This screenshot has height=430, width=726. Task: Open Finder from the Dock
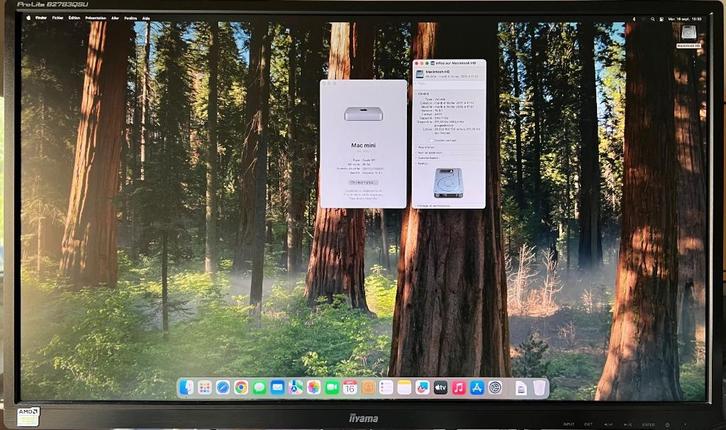coord(187,387)
